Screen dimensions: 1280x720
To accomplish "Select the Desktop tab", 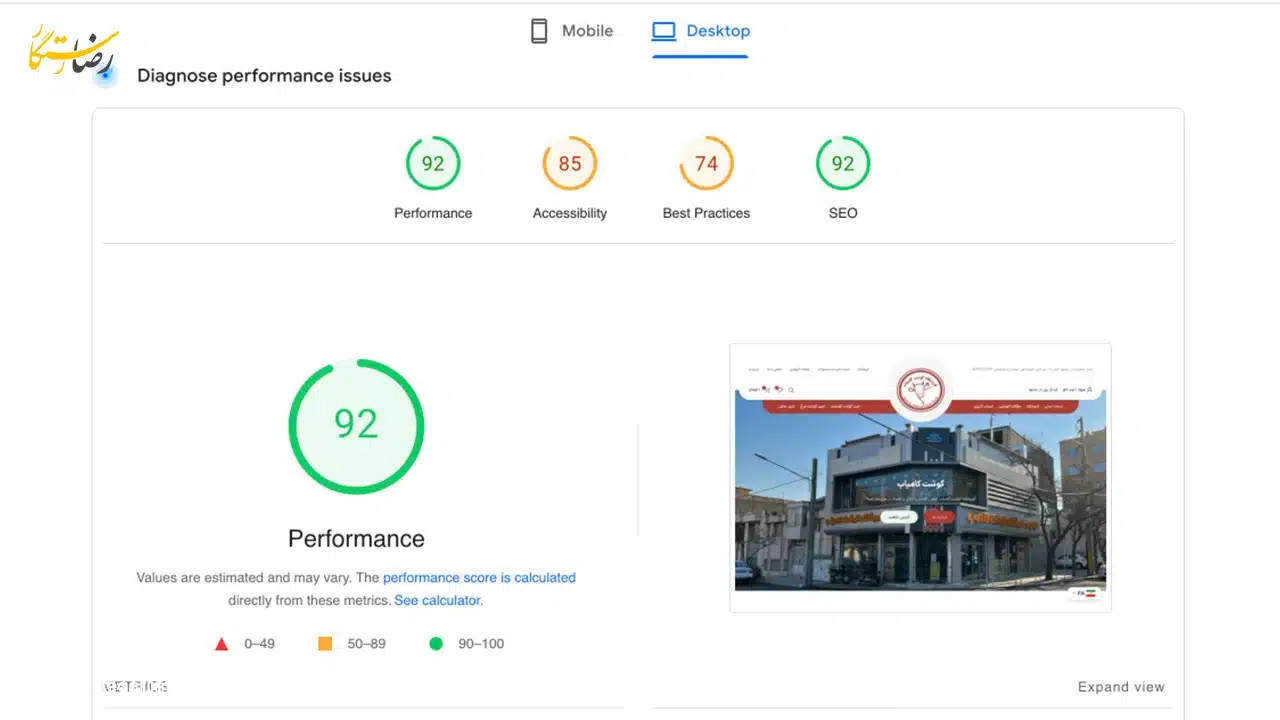I will tap(700, 31).
